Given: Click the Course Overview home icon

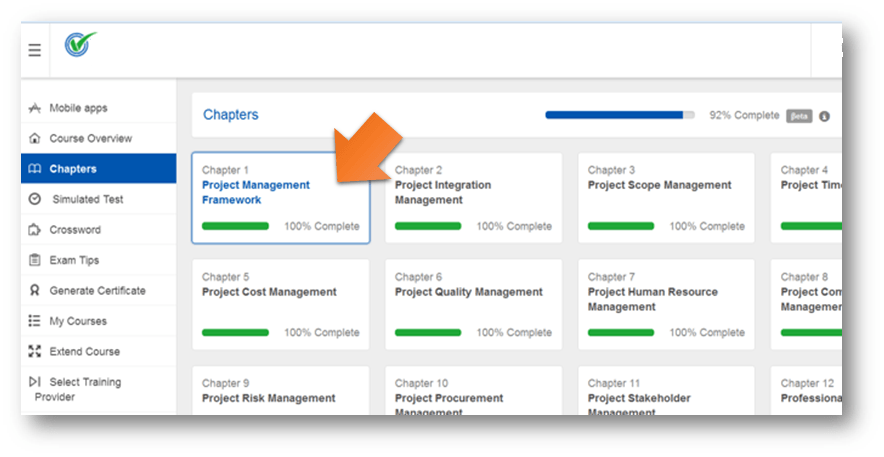Looking at the screenshot, I should [x=35, y=138].
